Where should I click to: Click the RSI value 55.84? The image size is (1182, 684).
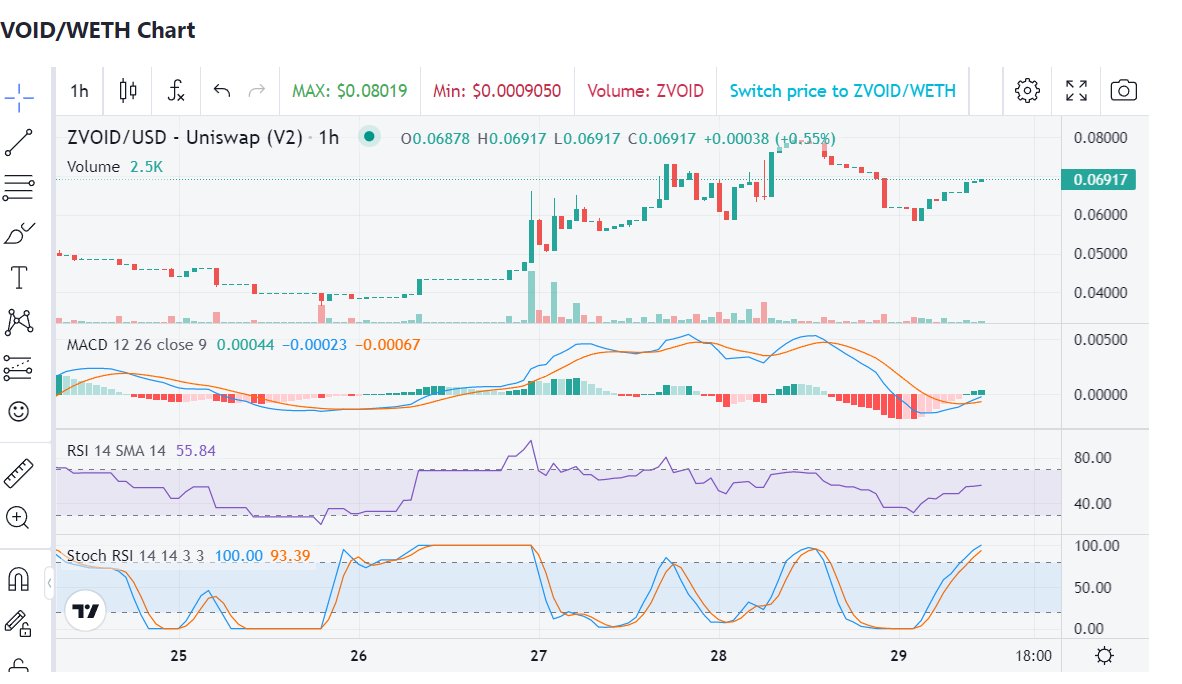point(195,451)
